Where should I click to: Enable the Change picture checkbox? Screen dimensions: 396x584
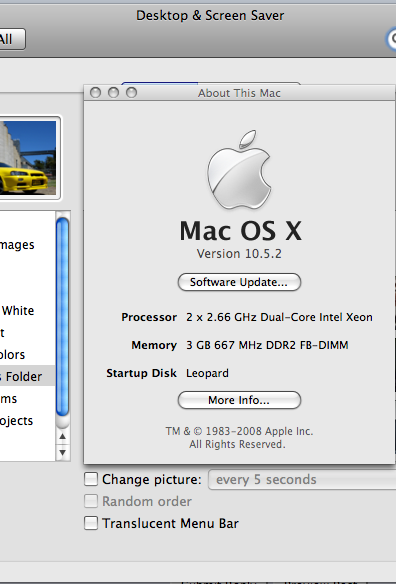tap(91, 479)
